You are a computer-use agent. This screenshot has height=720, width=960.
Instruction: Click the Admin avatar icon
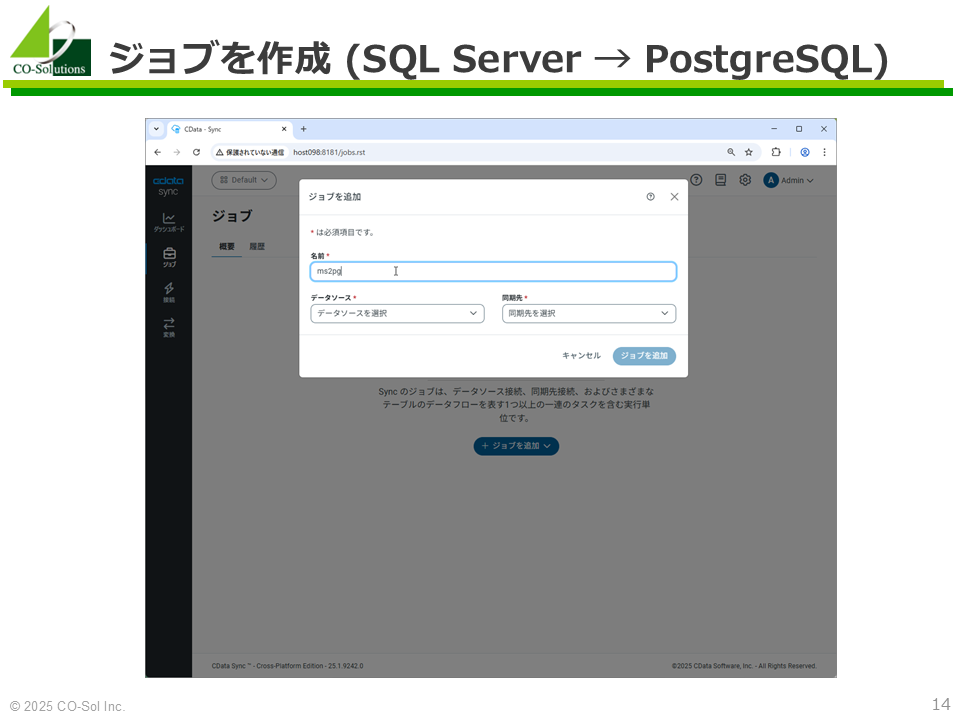771,180
